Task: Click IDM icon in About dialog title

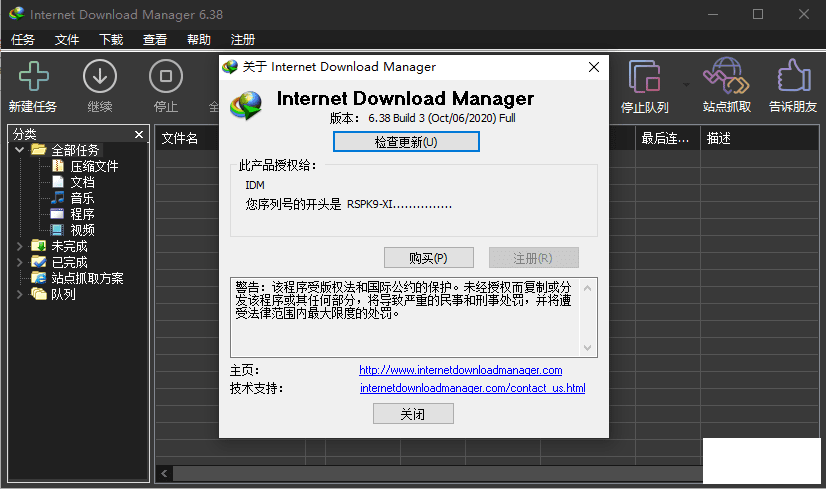Action: [x=230, y=67]
